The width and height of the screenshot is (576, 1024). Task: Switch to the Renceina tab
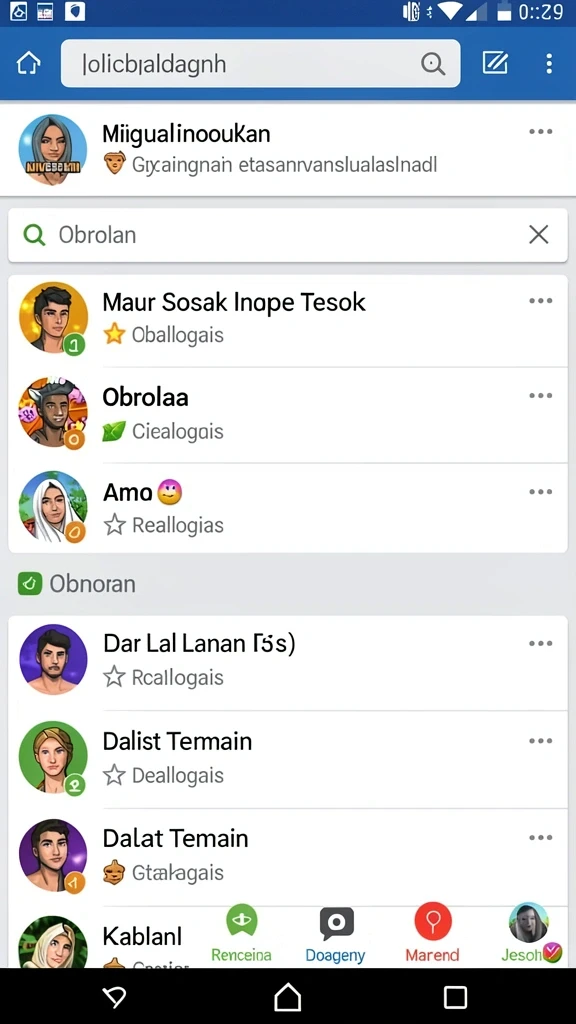point(241,935)
